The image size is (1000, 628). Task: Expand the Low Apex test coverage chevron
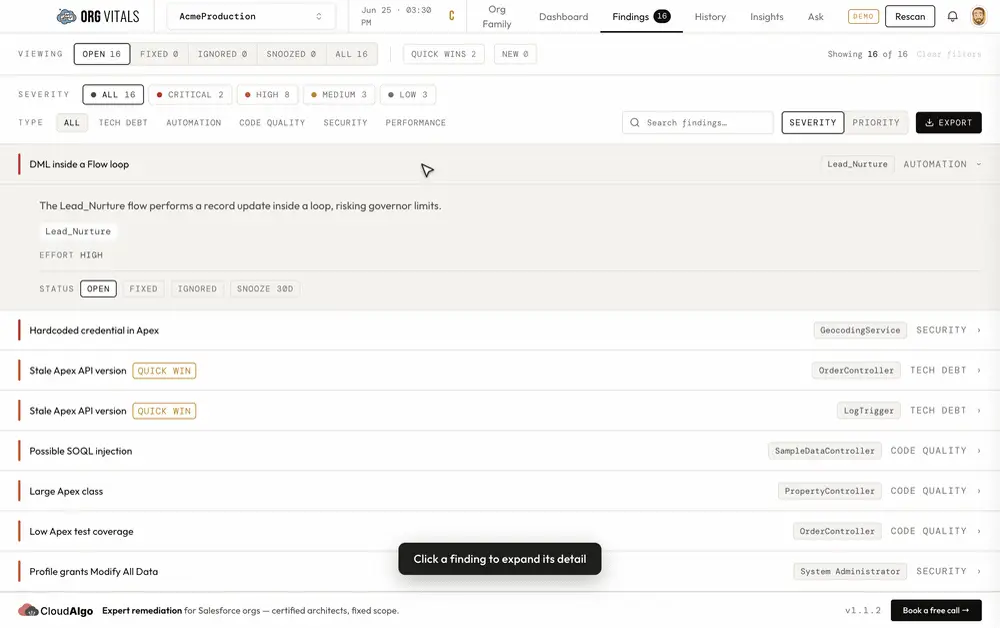[x=979, y=531]
